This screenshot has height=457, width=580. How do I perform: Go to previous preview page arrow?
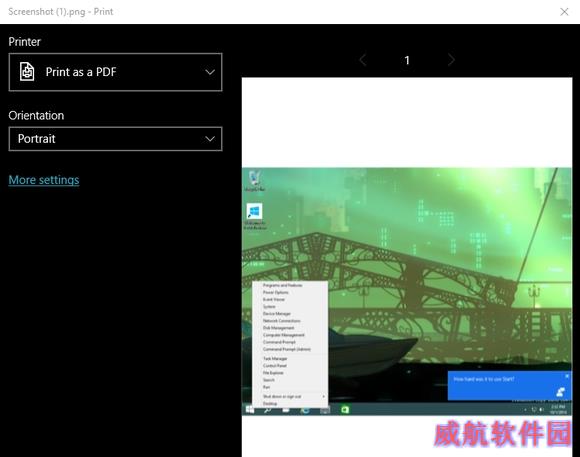363,60
